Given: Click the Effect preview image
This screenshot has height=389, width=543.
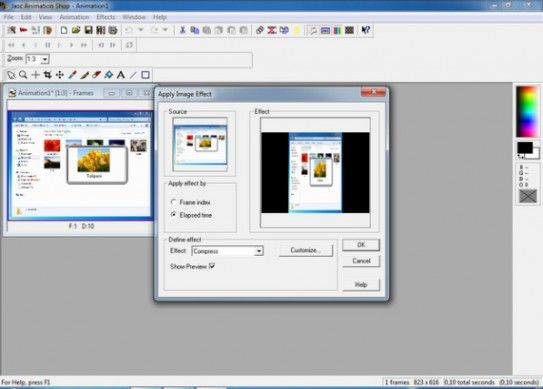Looking at the screenshot, I should (x=315, y=173).
